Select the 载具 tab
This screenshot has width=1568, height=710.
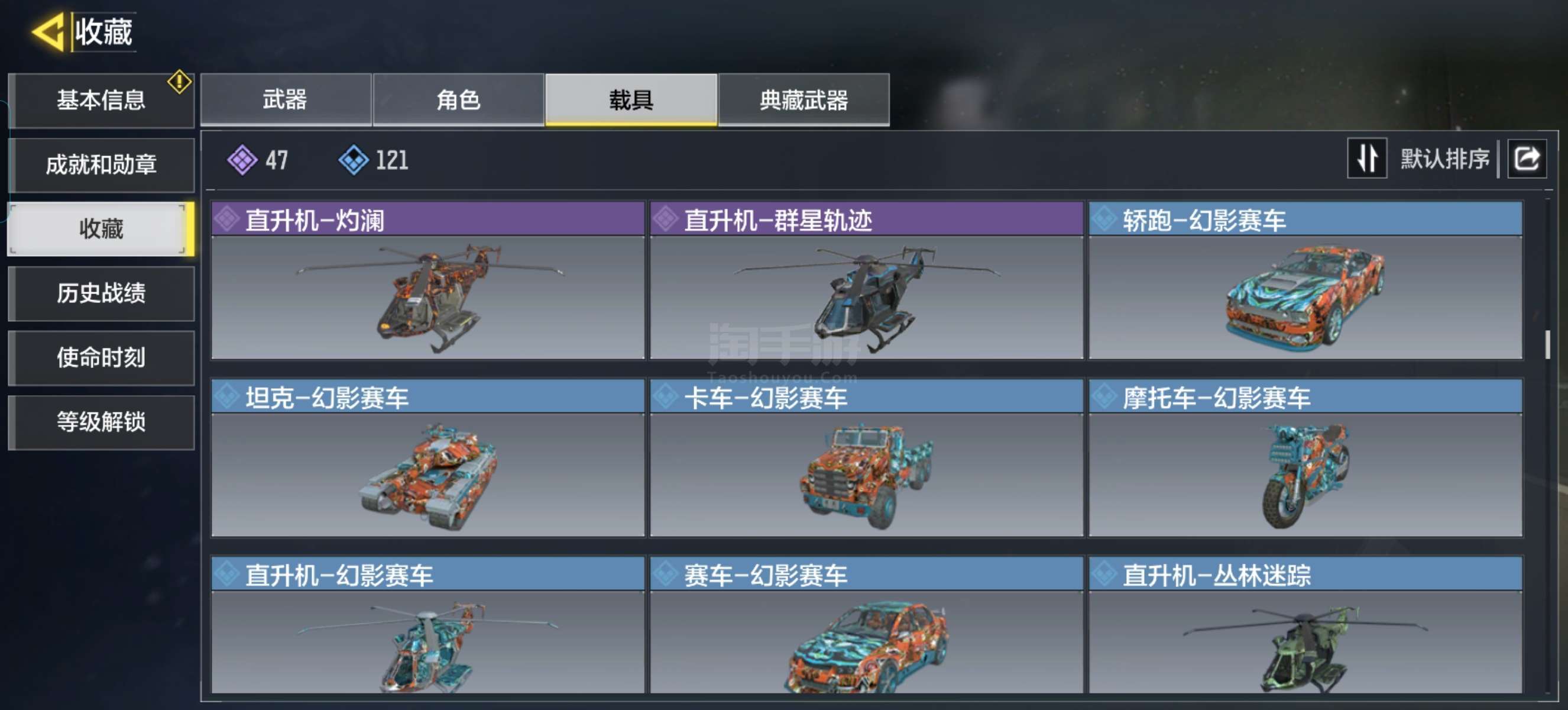[631, 100]
